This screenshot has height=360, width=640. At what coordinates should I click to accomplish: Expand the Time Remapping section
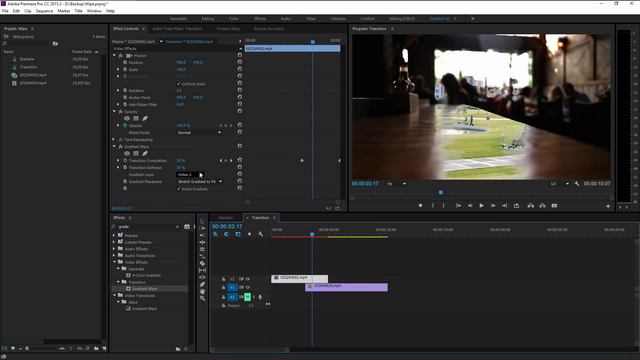tap(114, 140)
